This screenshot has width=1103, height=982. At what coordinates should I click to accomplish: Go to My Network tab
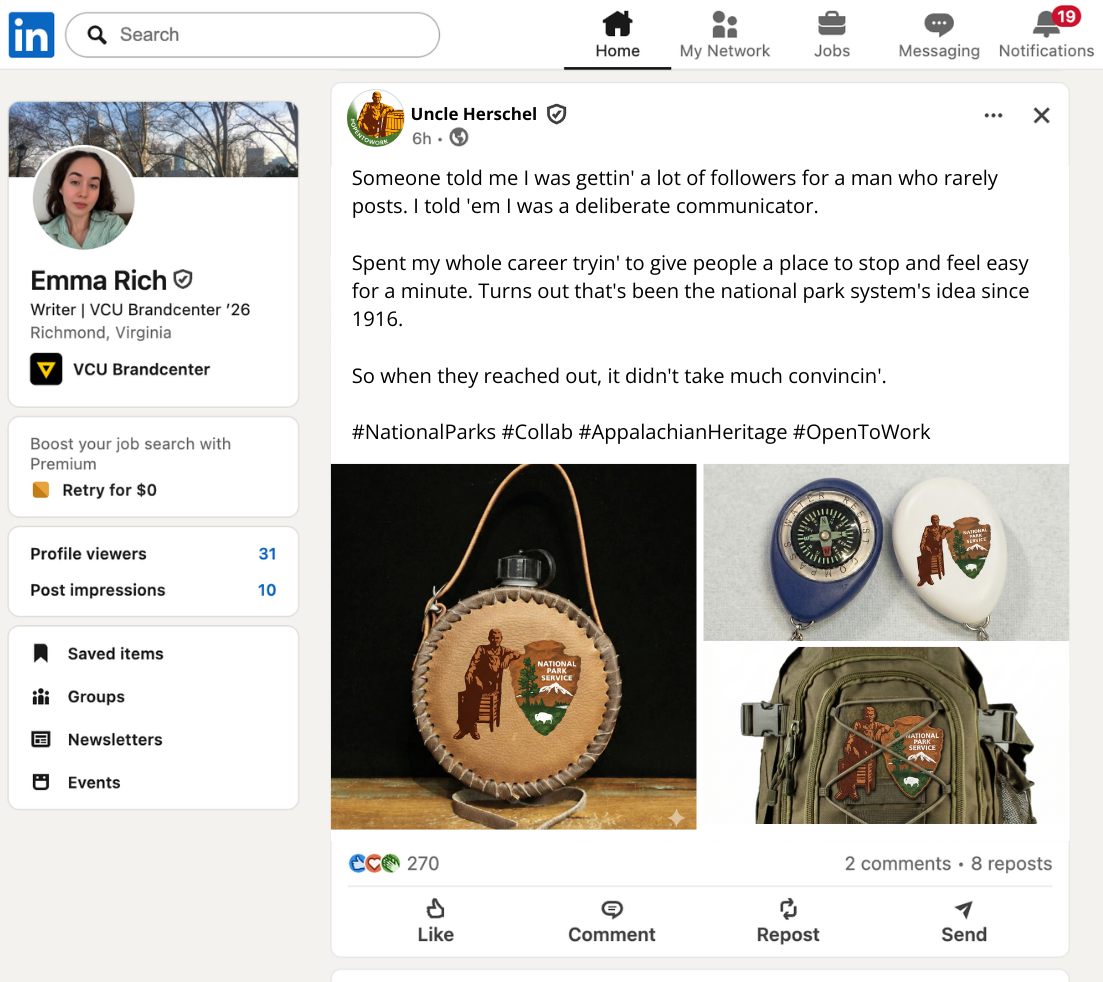coord(725,34)
